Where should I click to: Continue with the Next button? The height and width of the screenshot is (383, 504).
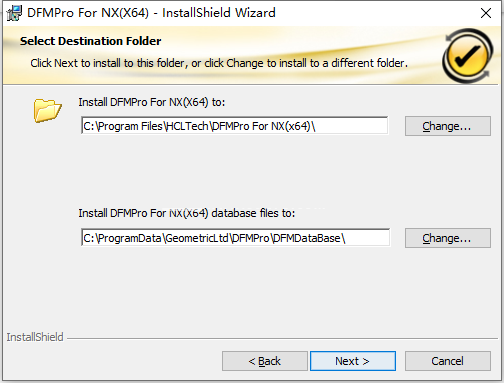353,361
